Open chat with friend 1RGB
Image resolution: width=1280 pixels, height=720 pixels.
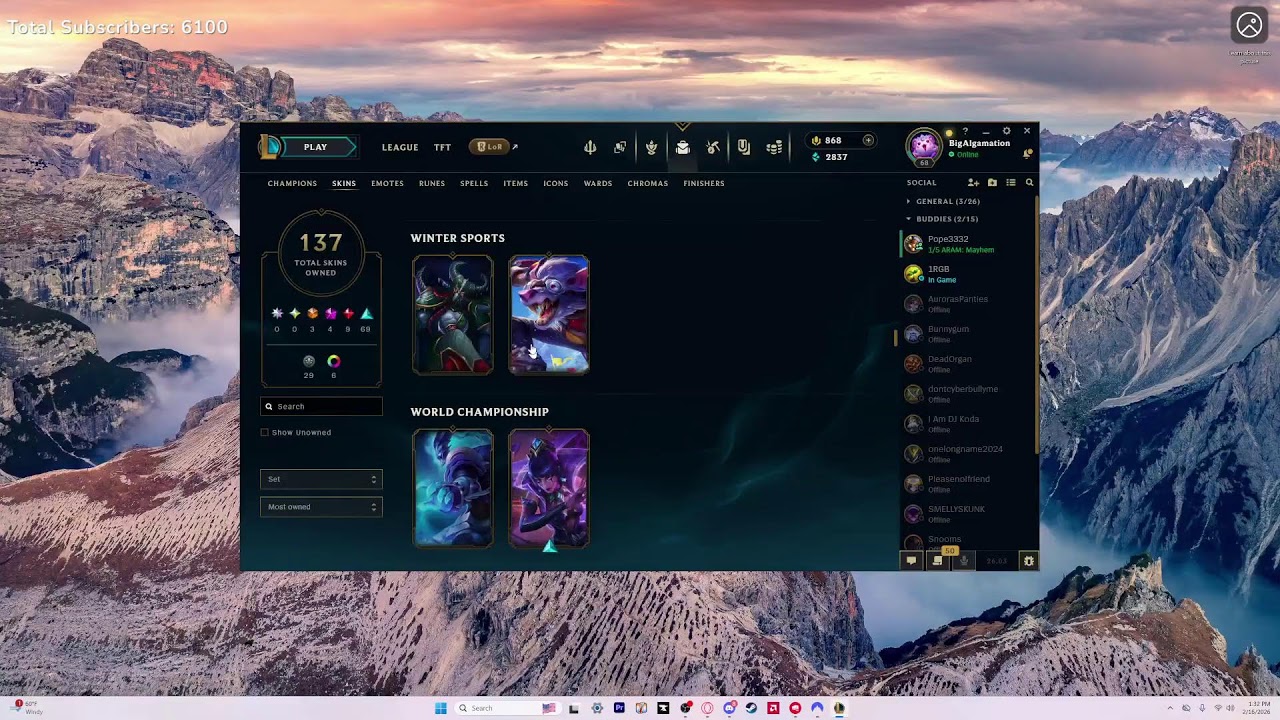pyautogui.click(x=965, y=274)
